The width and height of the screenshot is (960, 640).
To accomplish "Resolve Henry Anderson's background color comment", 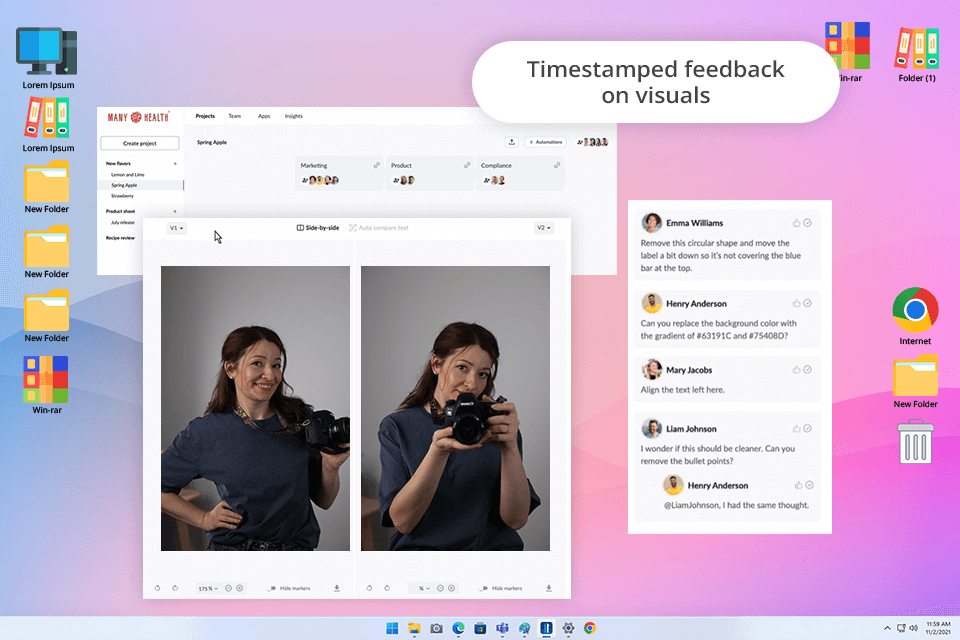I will [x=808, y=303].
